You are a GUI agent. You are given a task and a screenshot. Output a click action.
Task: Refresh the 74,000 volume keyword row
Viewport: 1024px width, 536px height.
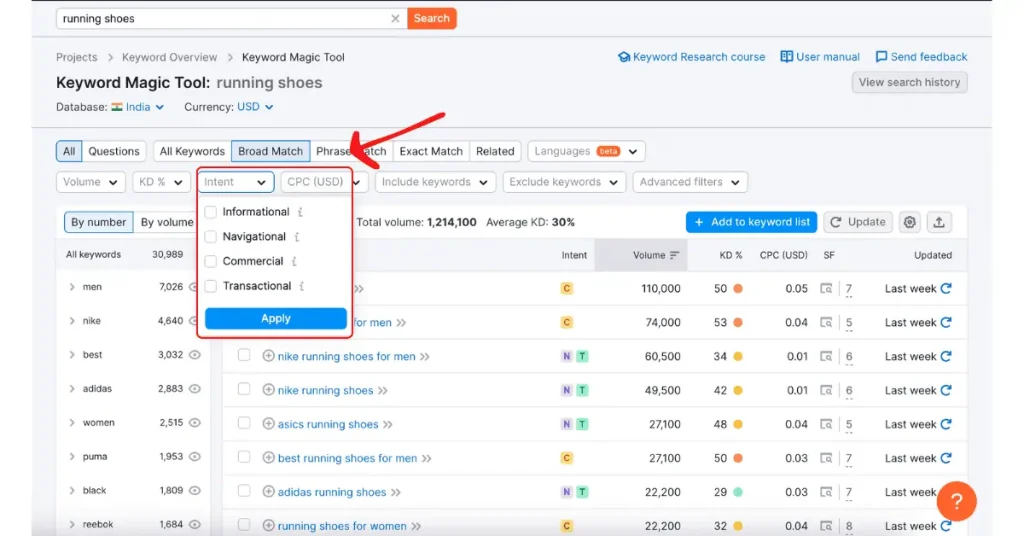point(946,323)
